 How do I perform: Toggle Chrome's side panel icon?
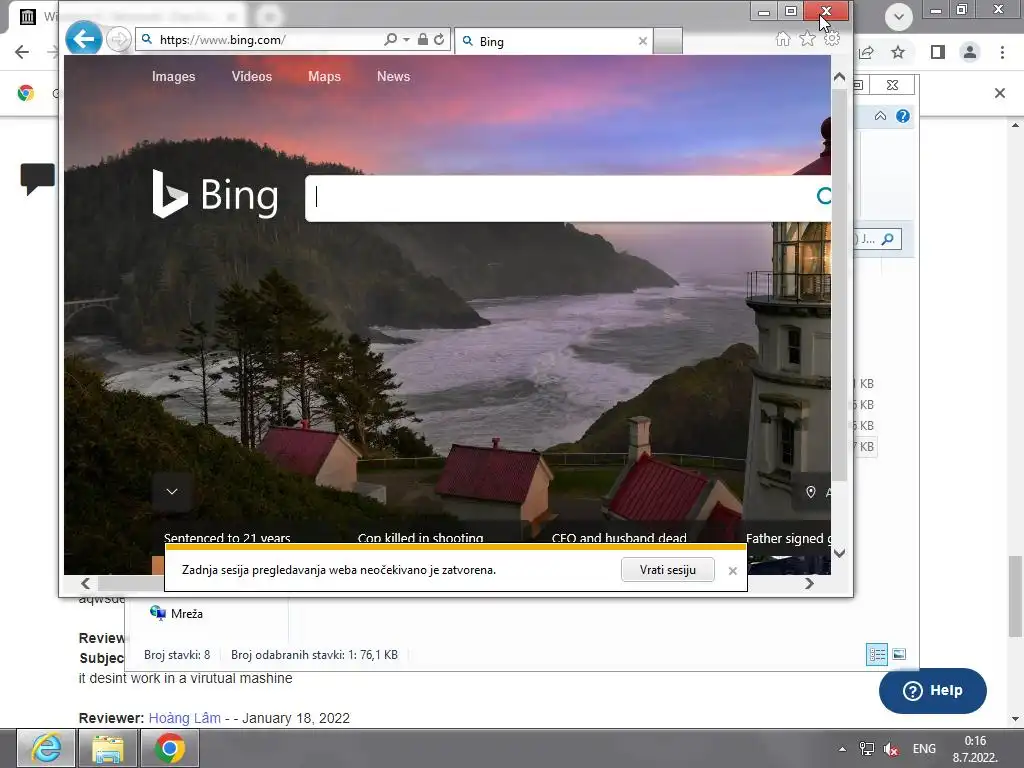click(x=938, y=52)
